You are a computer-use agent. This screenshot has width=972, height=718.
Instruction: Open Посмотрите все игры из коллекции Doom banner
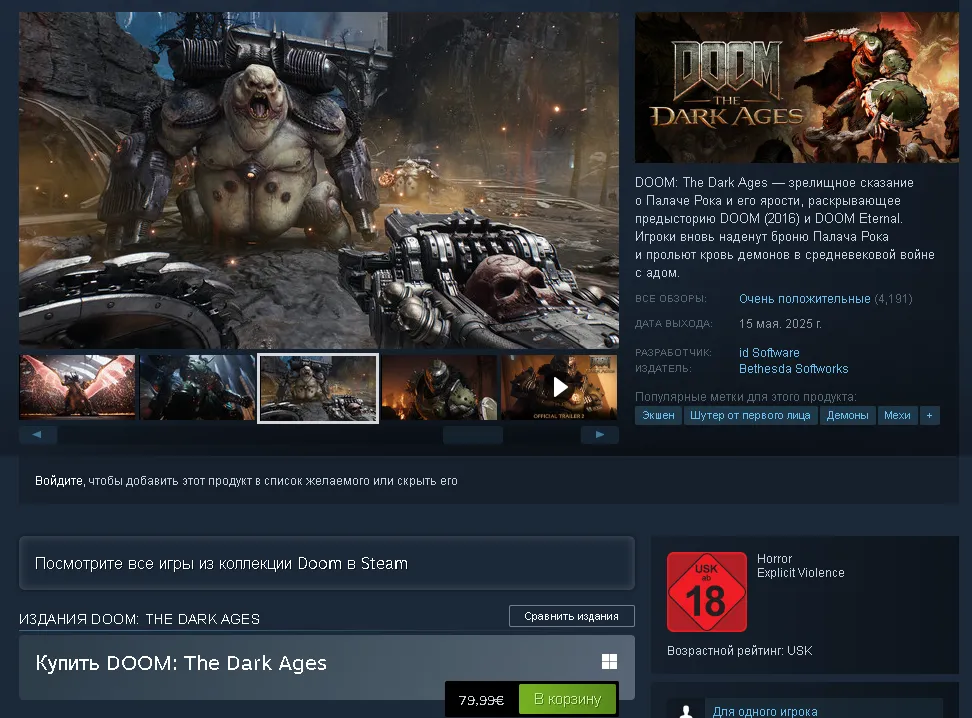click(x=327, y=563)
